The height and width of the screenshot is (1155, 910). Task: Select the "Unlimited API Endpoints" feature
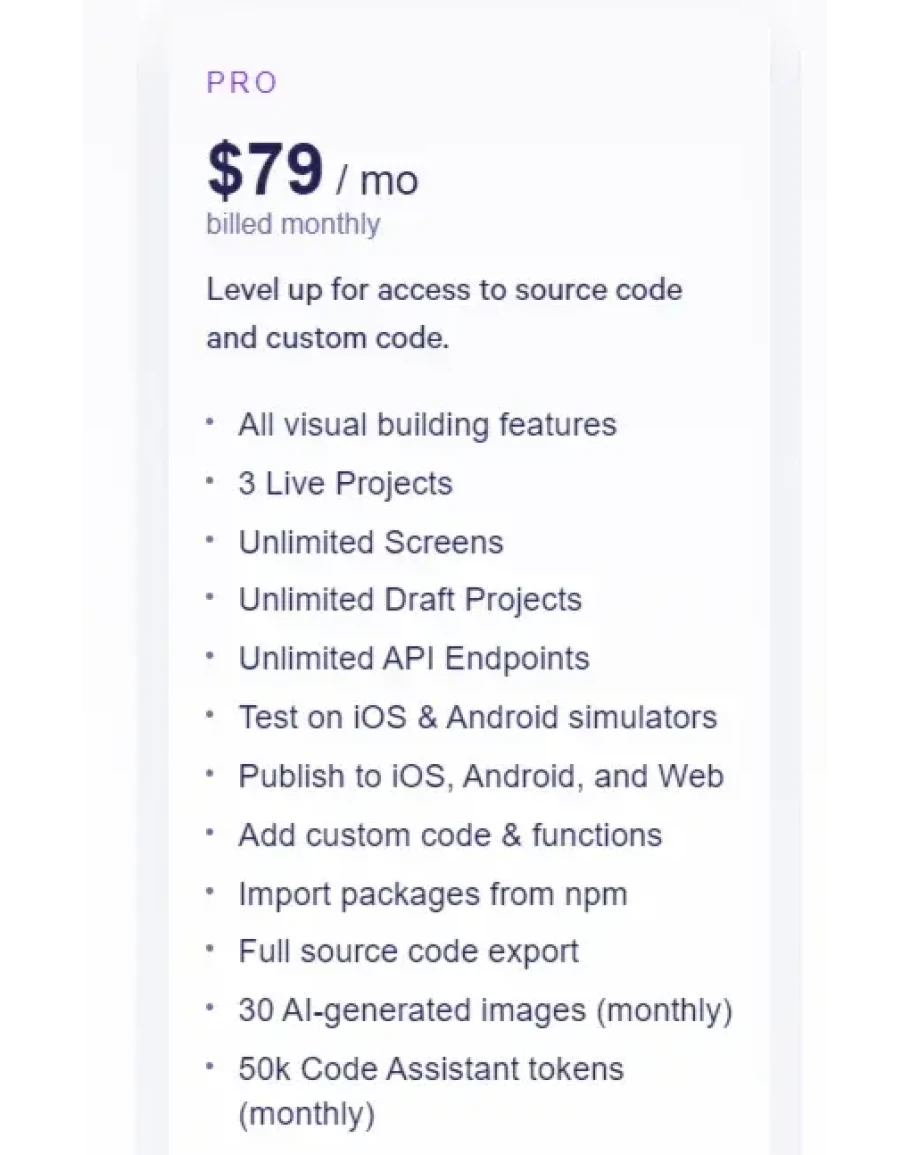point(413,659)
